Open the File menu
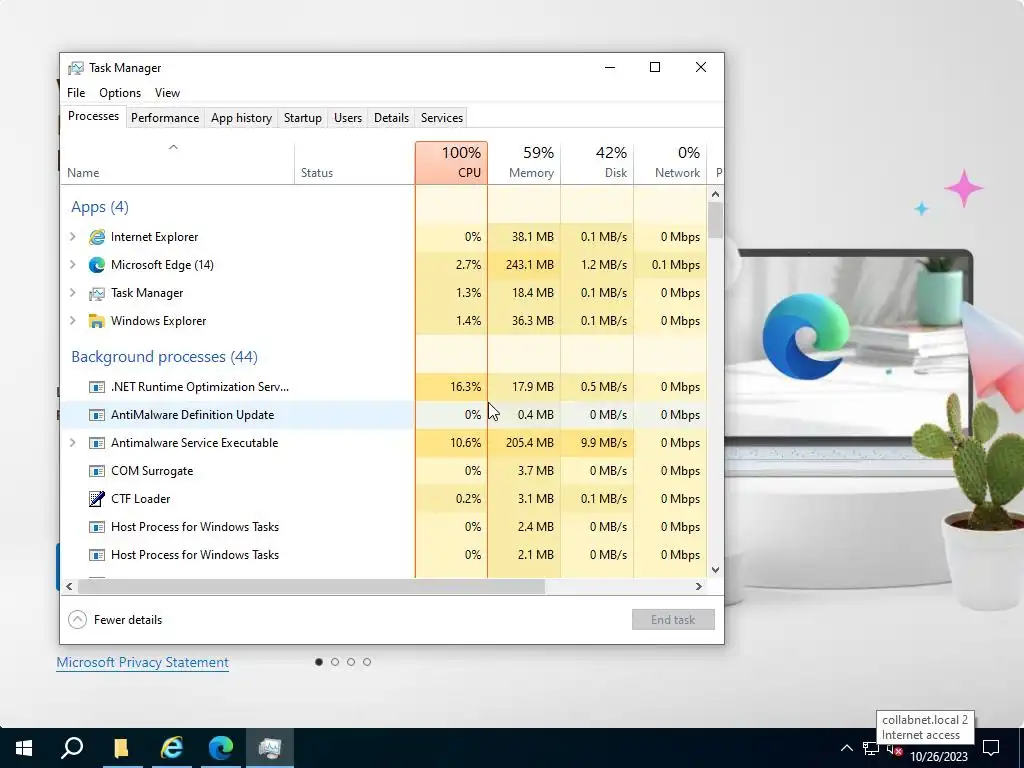Screen dimensions: 1024x768 [x=76, y=93]
